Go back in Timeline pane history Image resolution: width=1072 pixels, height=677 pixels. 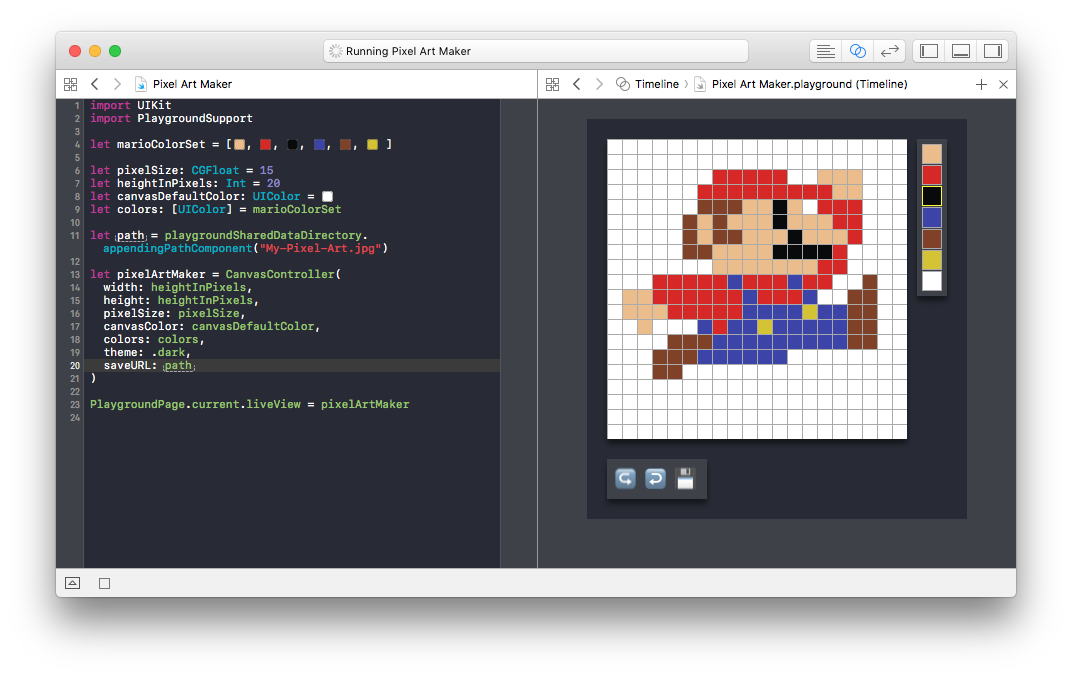(577, 84)
